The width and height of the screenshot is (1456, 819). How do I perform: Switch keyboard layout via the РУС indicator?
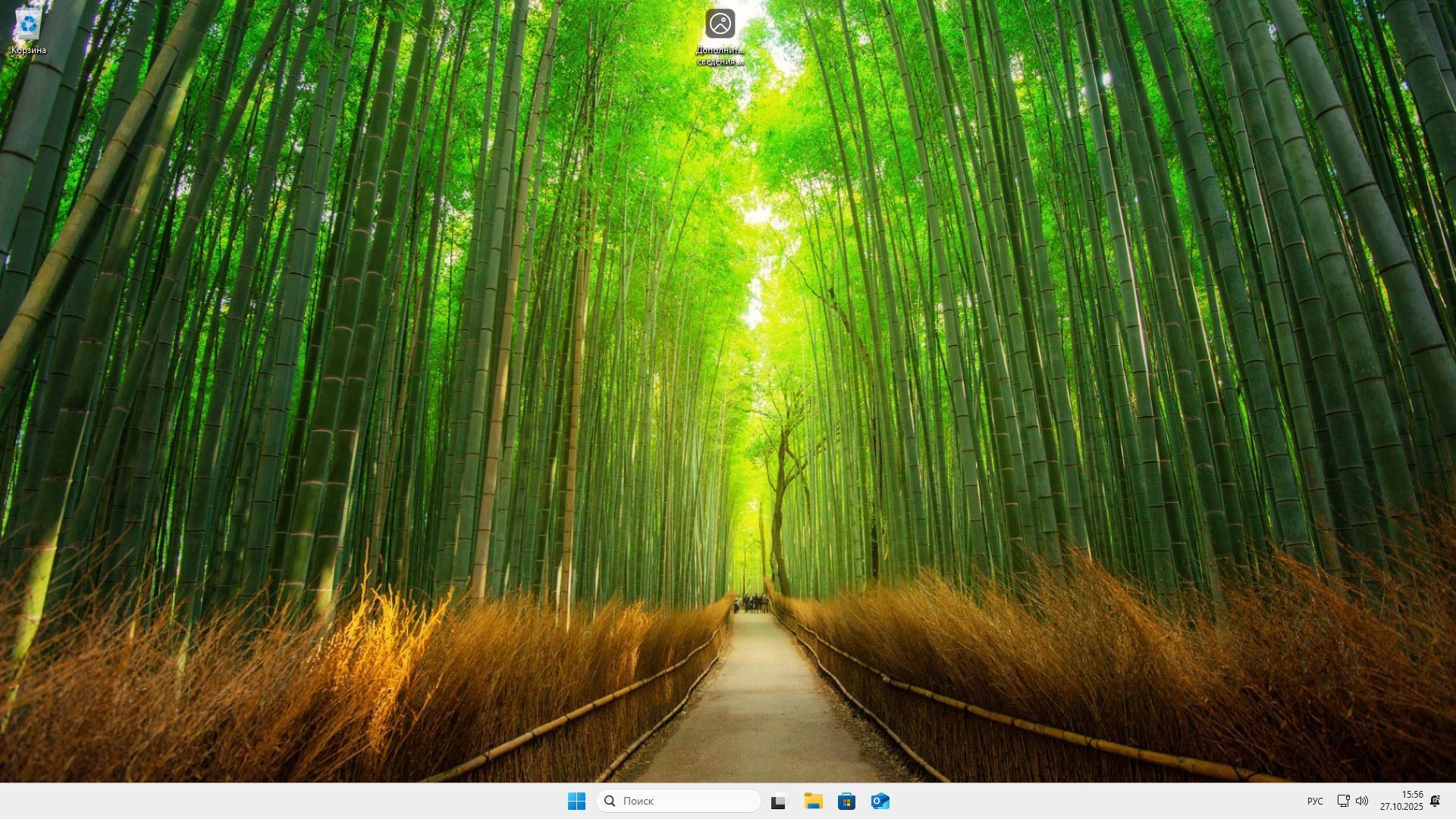point(1315,801)
